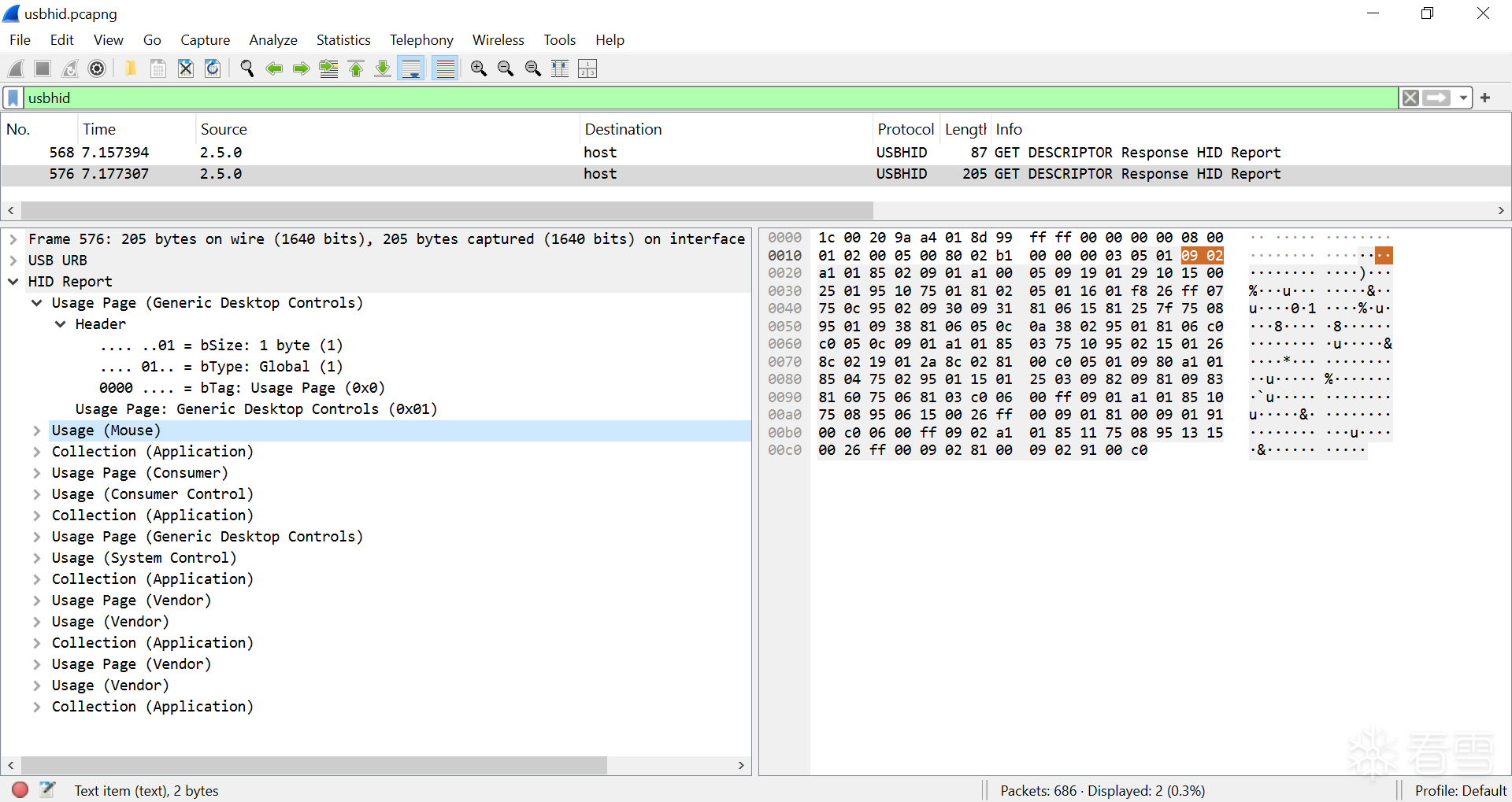Open the expert information red circle
This screenshot has height=802, width=1512.
pyautogui.click(x=20, y=789)
